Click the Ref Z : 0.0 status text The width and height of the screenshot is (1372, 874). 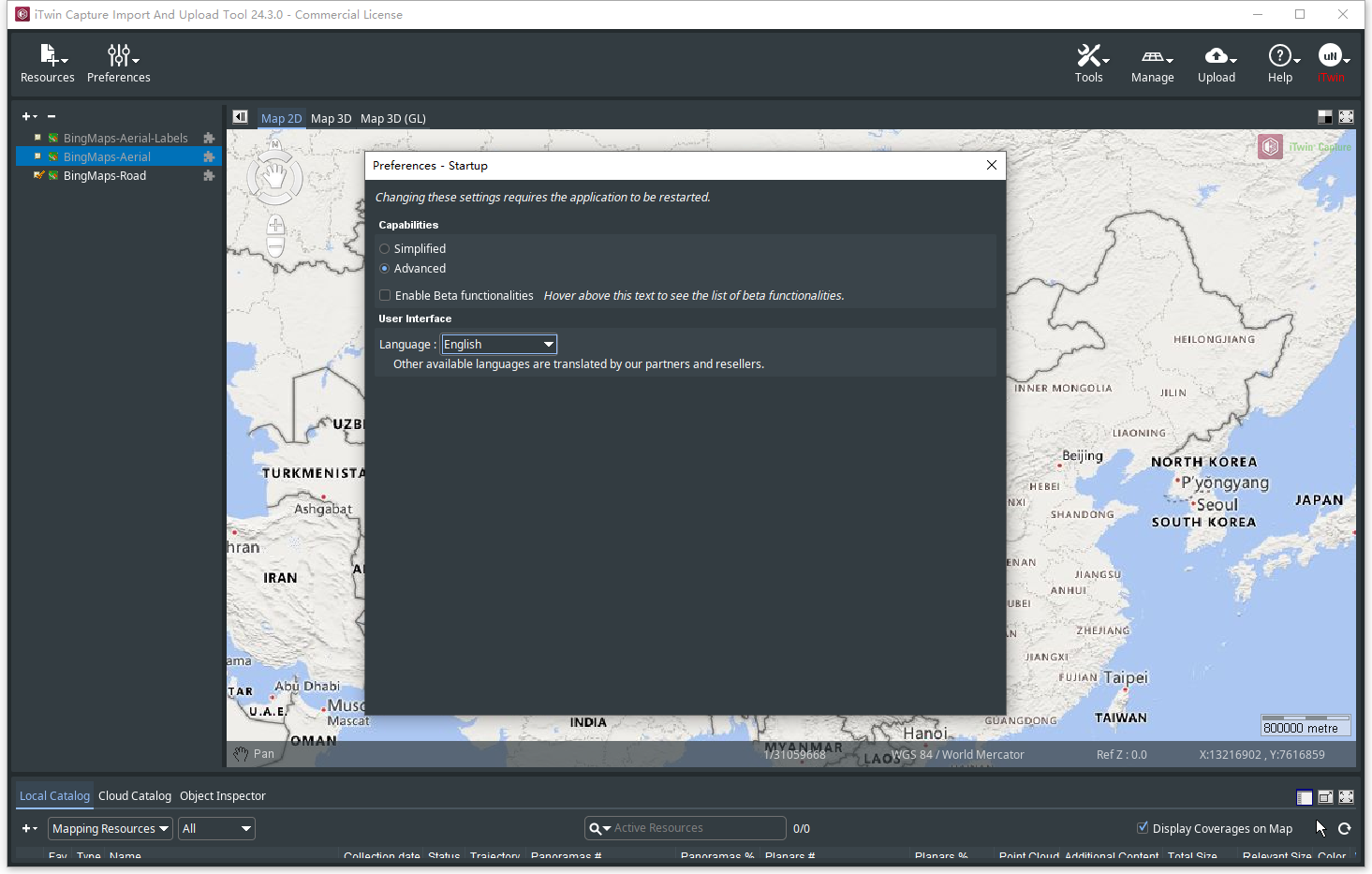[1121, 754]
